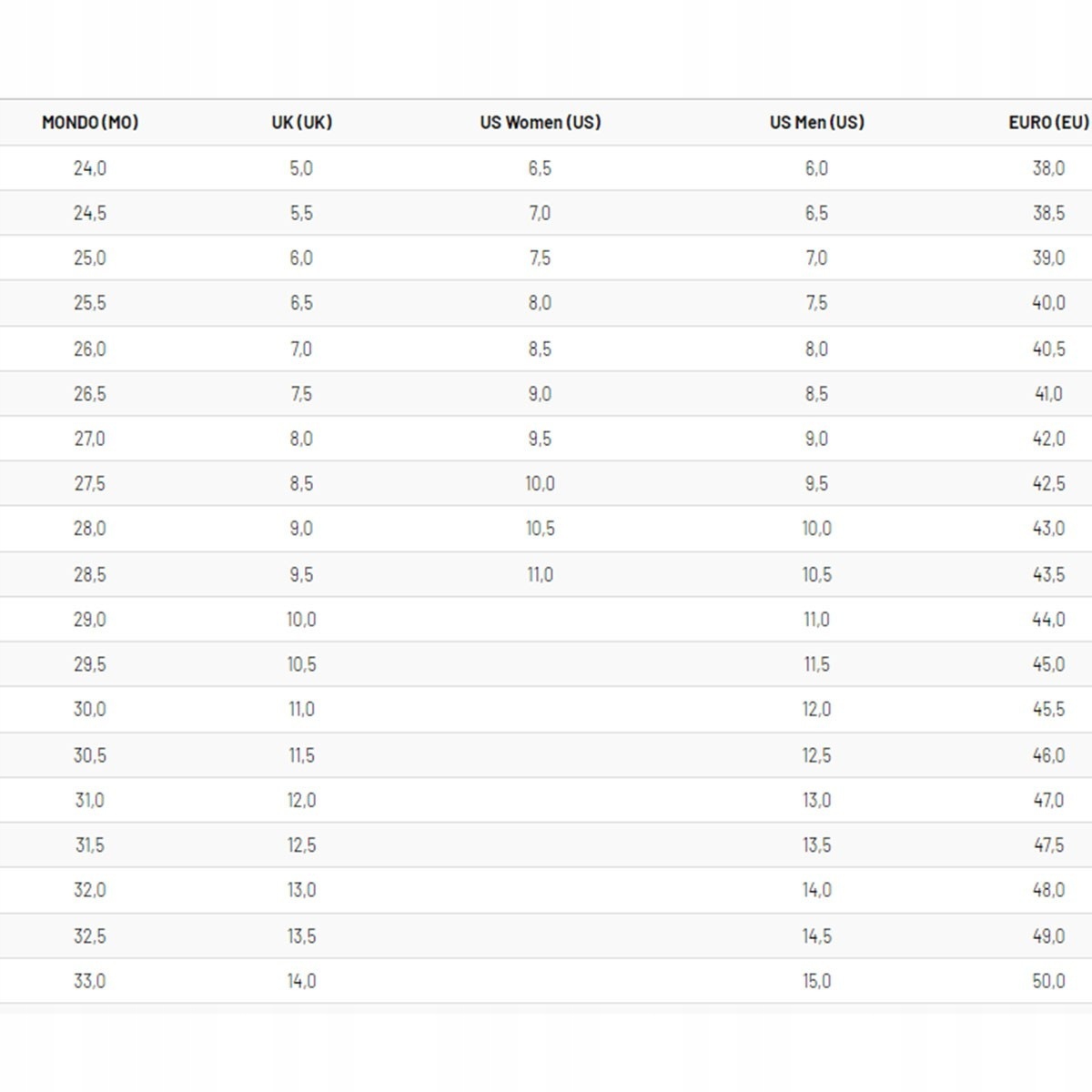The height and width of the screenshot is (1092, 1092).
Task: Select the 33,0 cell in MONDO column
Action: pos(90,981)
